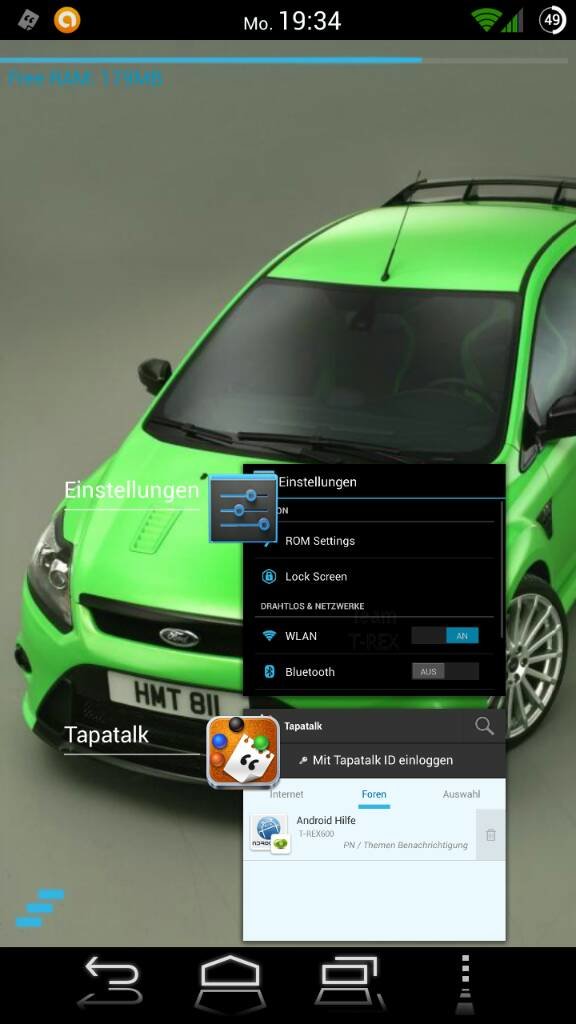
Task: Tap the blue stacked bars icon
Action: (40, 908)
